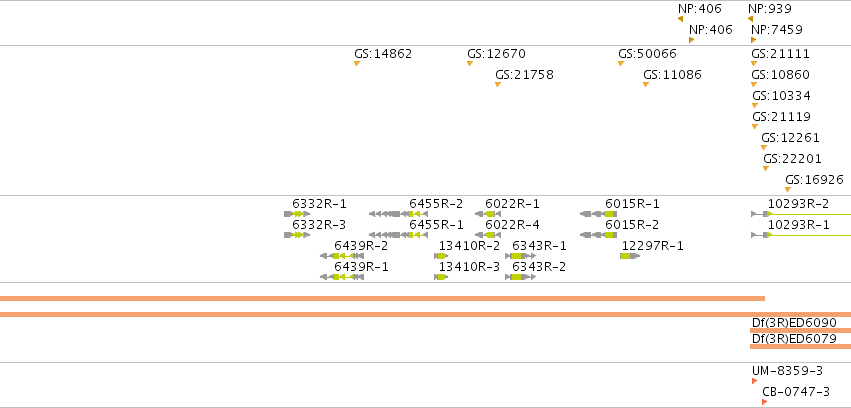This screenshot has height=408, width=851.
Task: Select the GS:10334 insertion triangle
Action: (x=754, y=105)
